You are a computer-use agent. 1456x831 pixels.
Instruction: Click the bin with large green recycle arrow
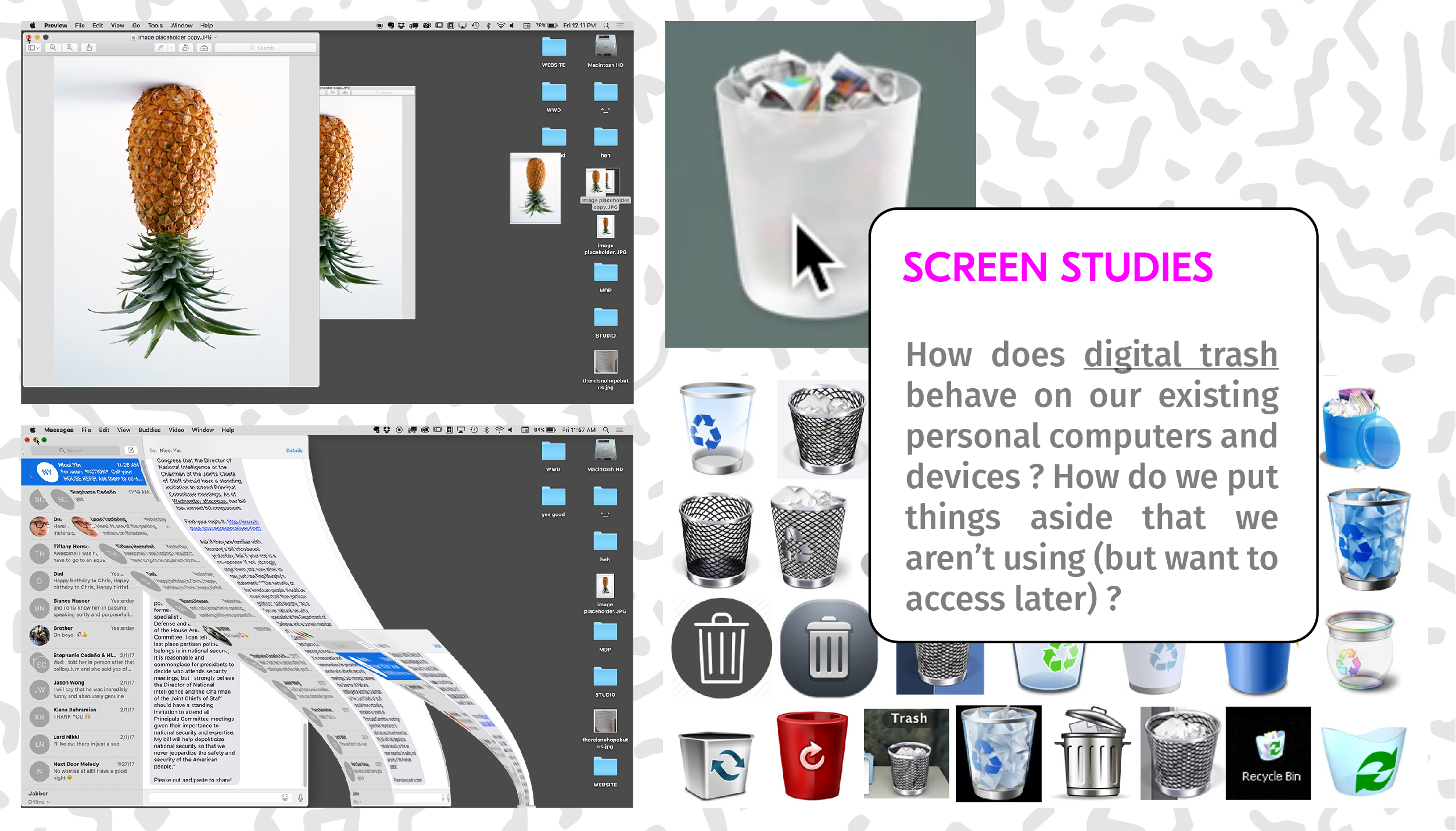(1364, 760)
